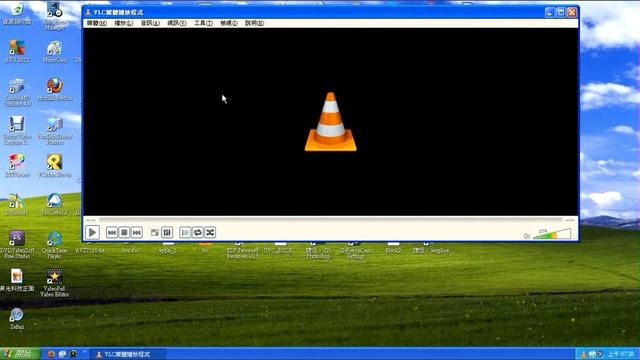
Task: Click the VLC cone logo in video area
Action: tap(331, 122)
